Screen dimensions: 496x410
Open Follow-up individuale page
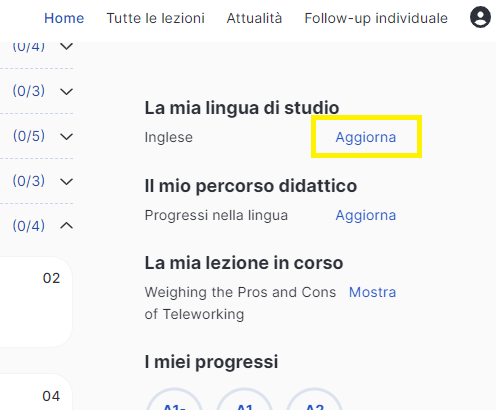[x=376, y=18]
